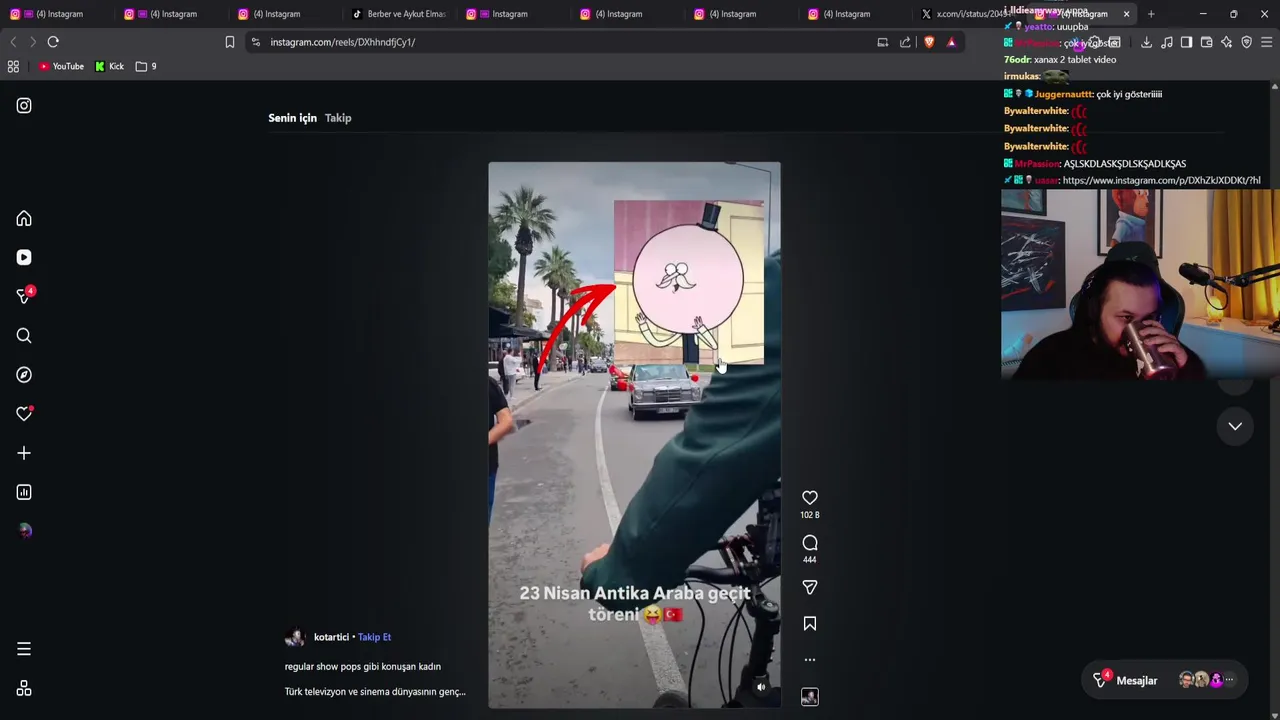
Task: Like the reel with the heart icon
Action: pyautogui.click(x=810, y=498)
